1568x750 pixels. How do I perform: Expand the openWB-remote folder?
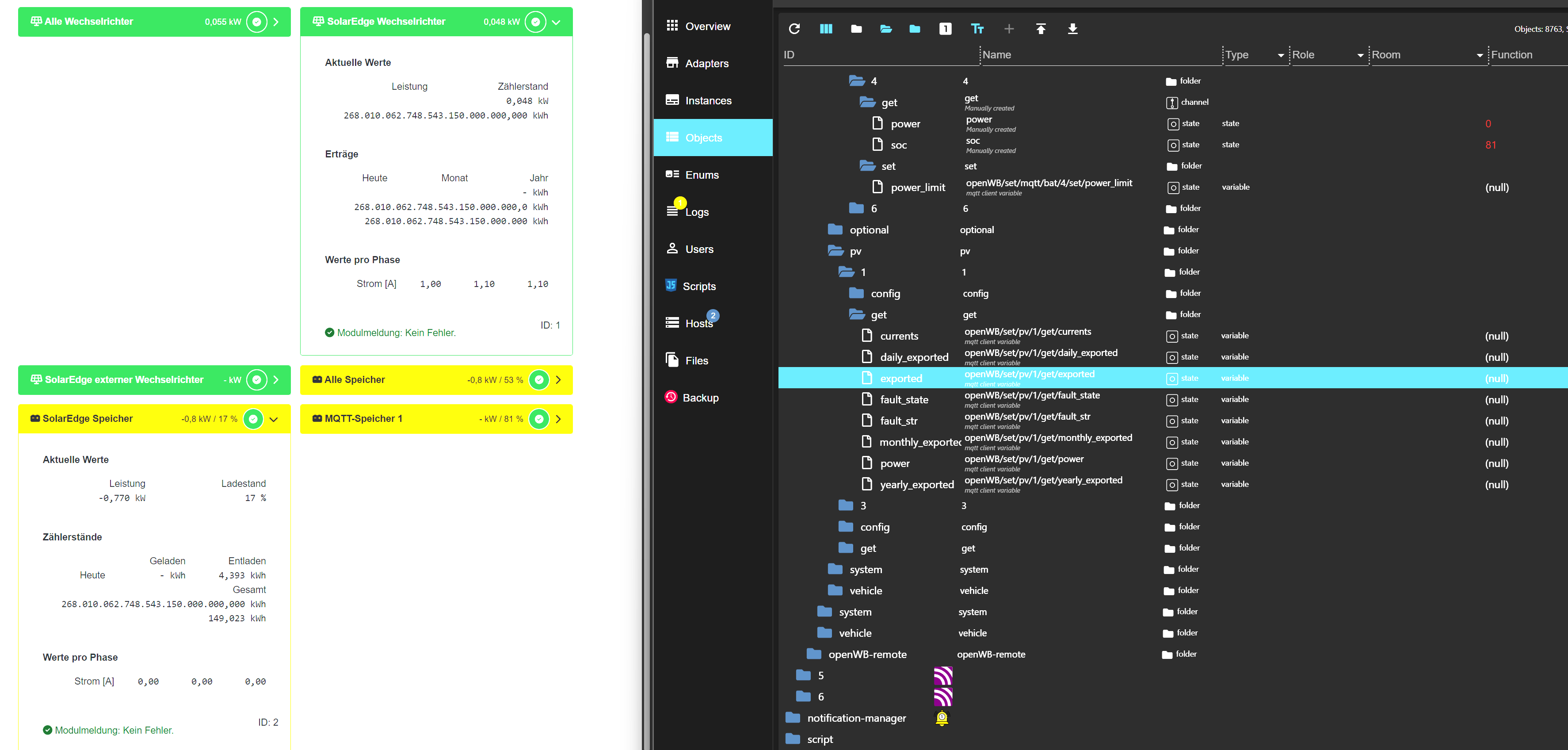[x=814, y=654]
